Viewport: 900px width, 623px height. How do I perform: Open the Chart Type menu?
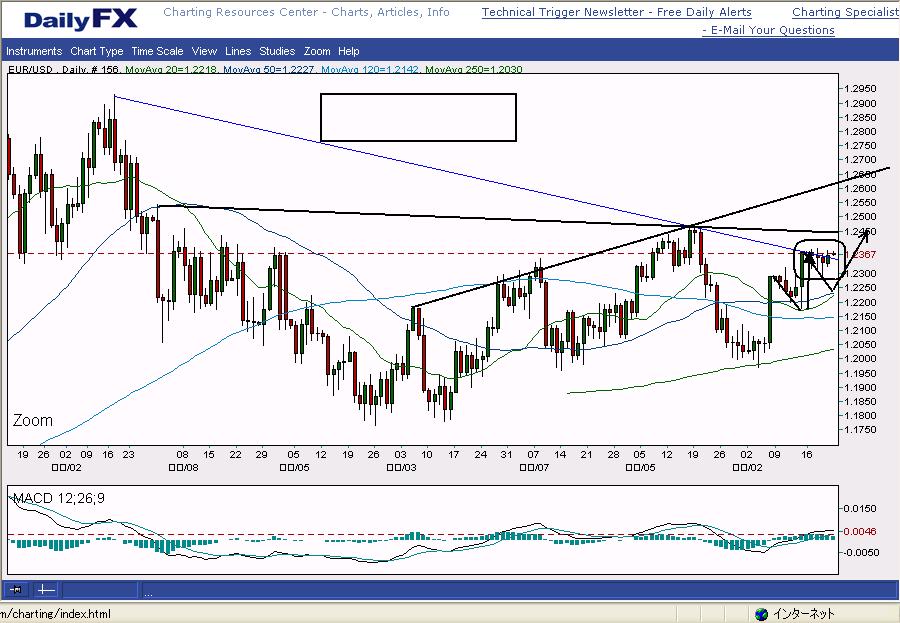pyautogui.click(x=96, y=51)
